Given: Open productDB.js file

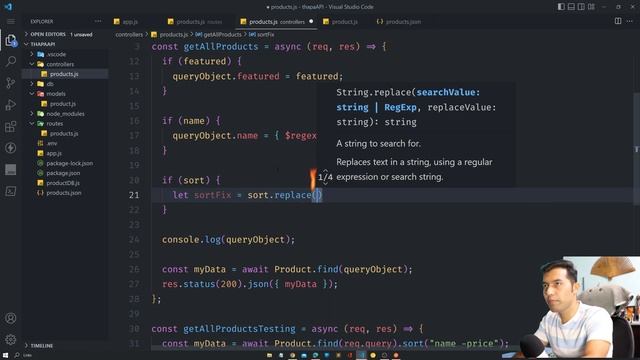Looking at the screenshot, I should (65, 183).
